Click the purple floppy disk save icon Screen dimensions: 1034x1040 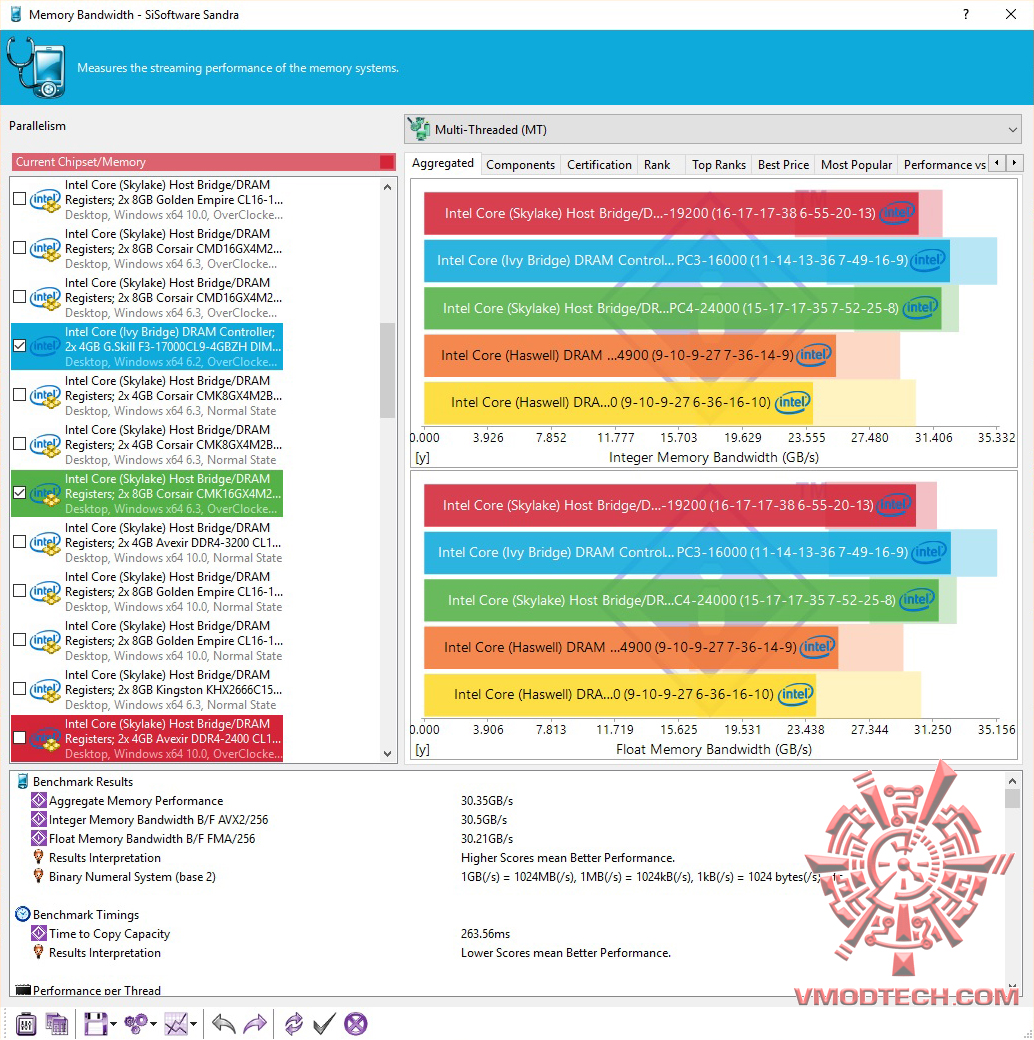tap(95, 1024)
